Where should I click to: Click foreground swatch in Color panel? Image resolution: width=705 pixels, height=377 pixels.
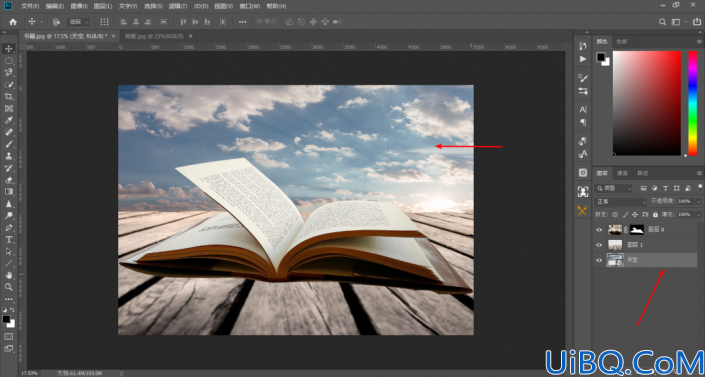601,57
